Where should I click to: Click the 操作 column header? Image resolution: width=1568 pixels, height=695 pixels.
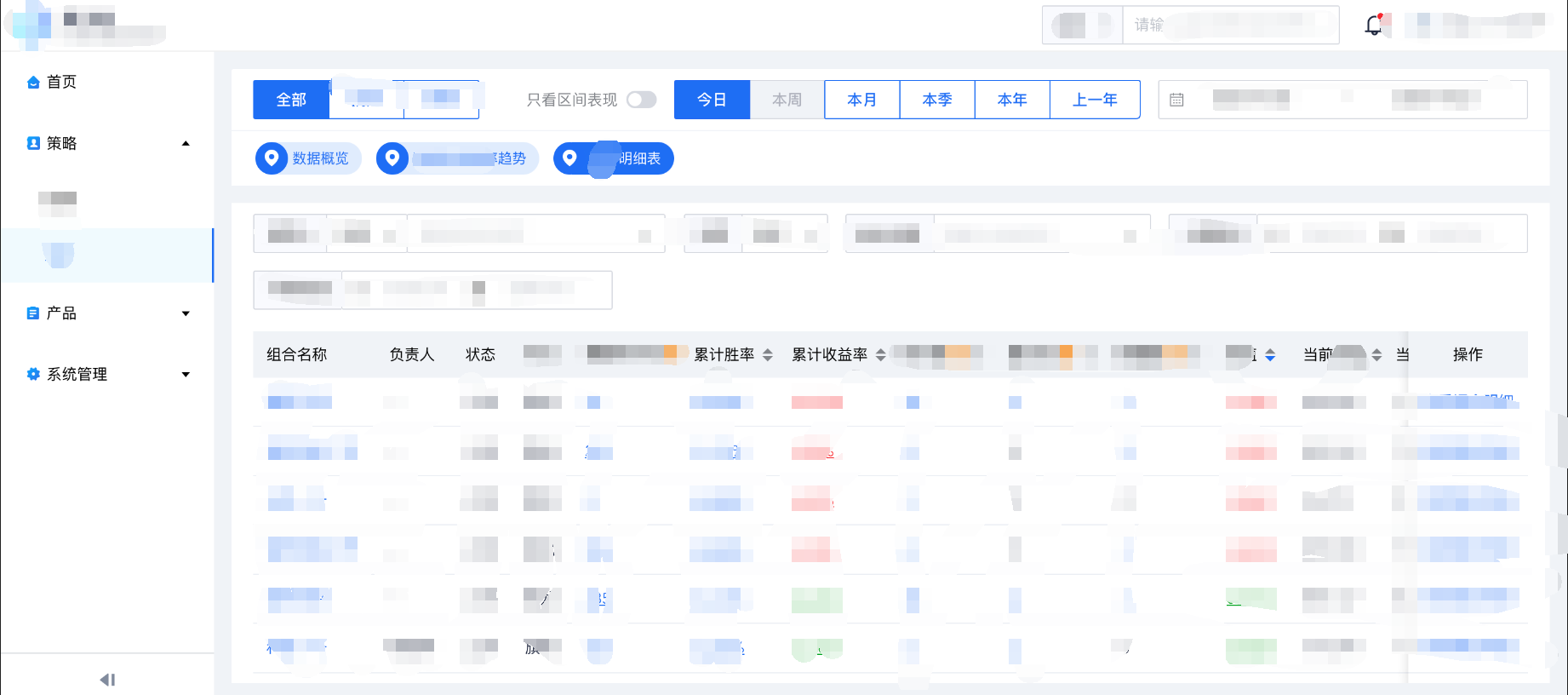pos(1468,354)
